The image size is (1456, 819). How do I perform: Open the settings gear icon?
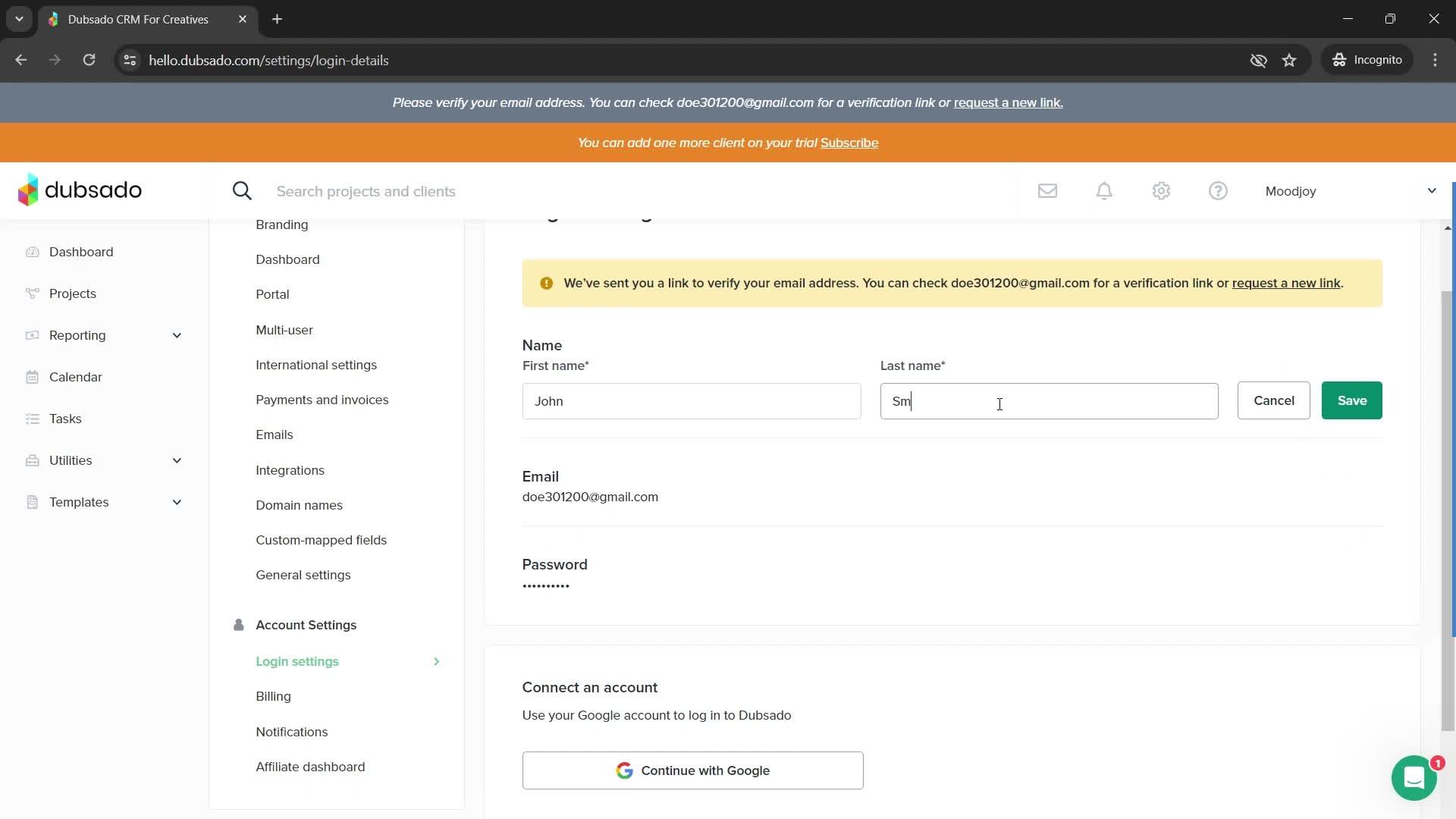click(x=1161, y=191)
